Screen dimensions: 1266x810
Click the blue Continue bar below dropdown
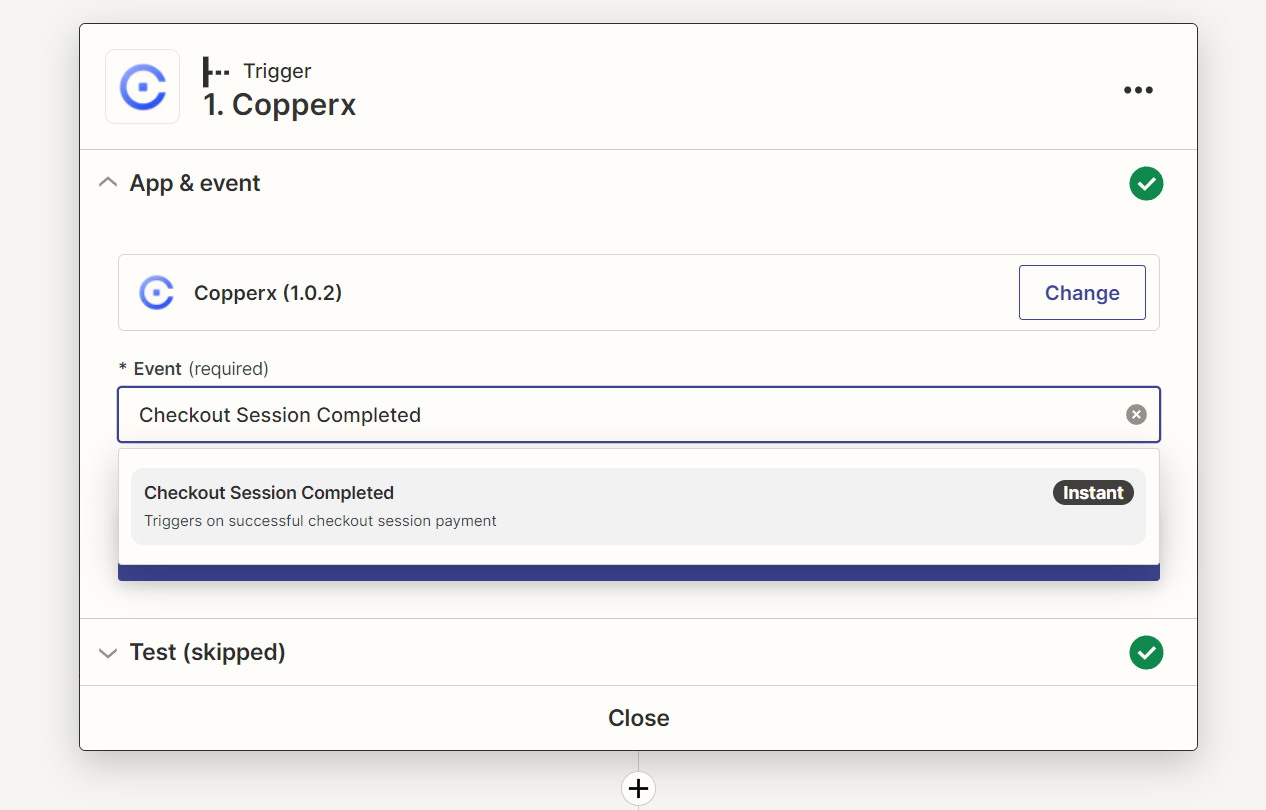tap(639, 573)
